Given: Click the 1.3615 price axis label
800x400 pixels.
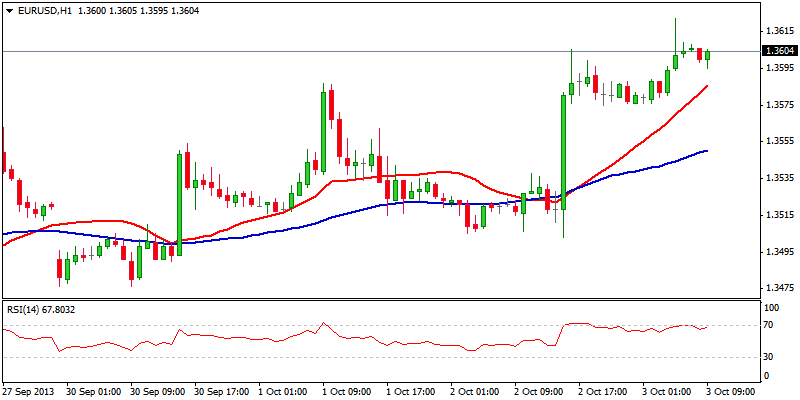Looking at the screenshot, I should point(780,32).
